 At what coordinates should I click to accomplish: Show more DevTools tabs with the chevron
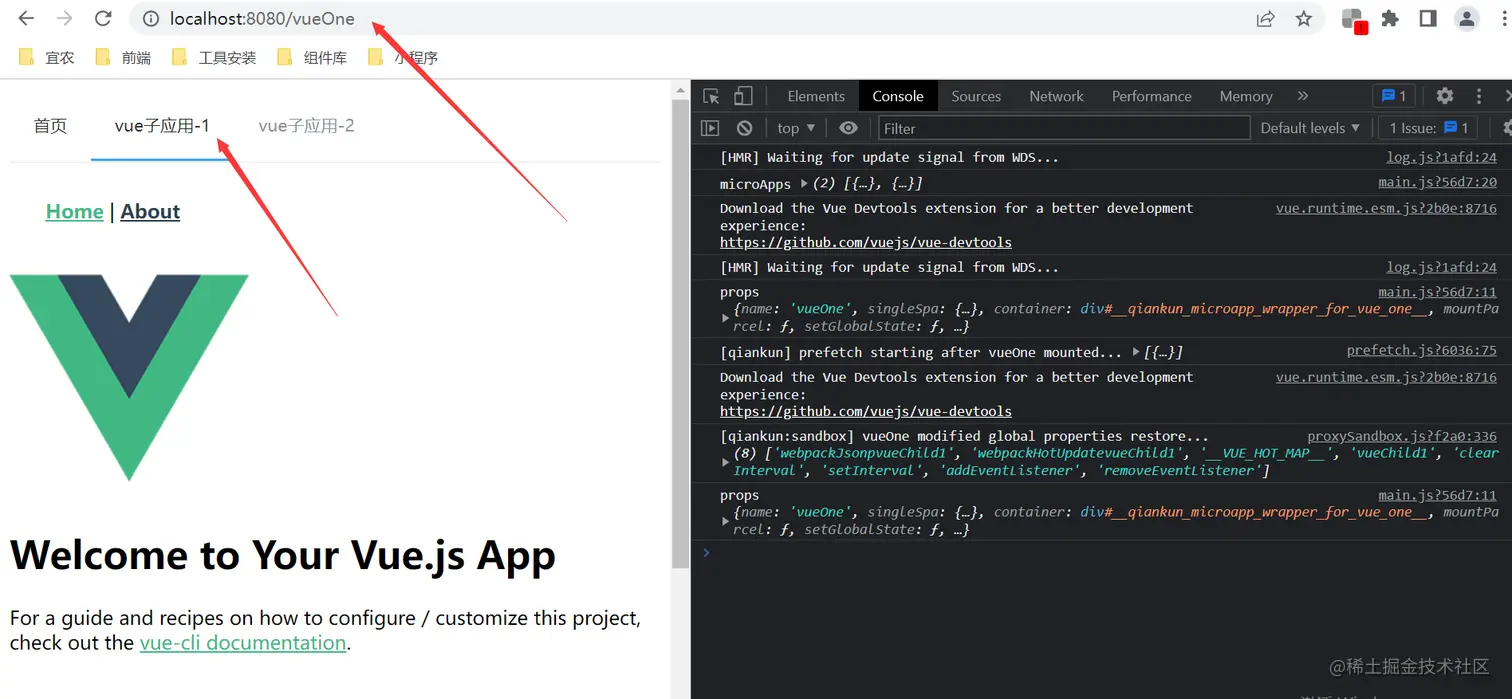tap(1302, 96)
